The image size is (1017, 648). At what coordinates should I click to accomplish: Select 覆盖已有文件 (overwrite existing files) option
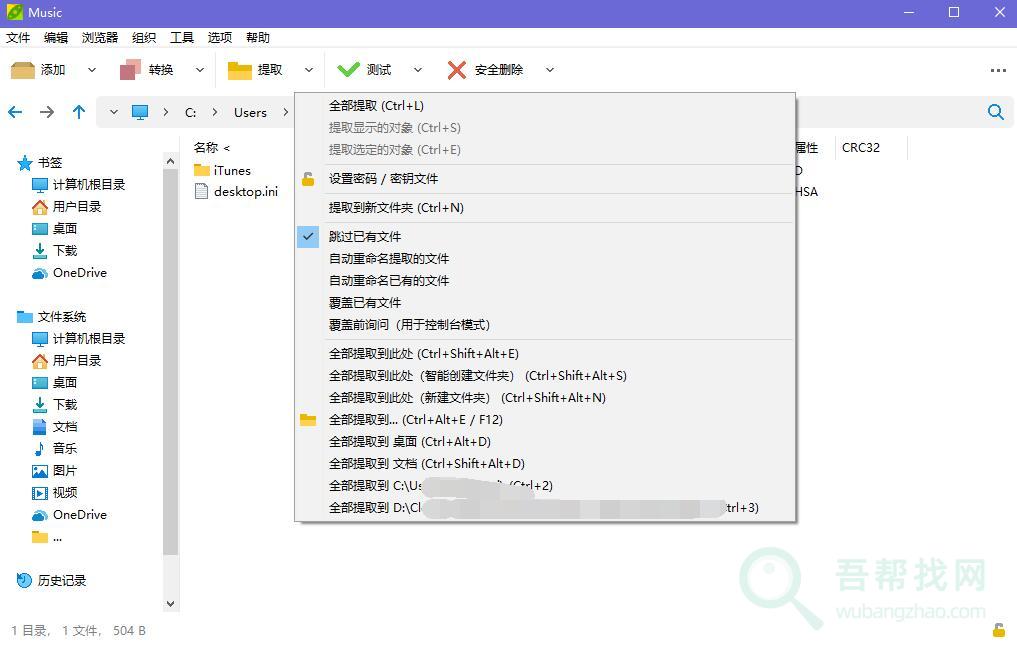(x=365, y=303)
